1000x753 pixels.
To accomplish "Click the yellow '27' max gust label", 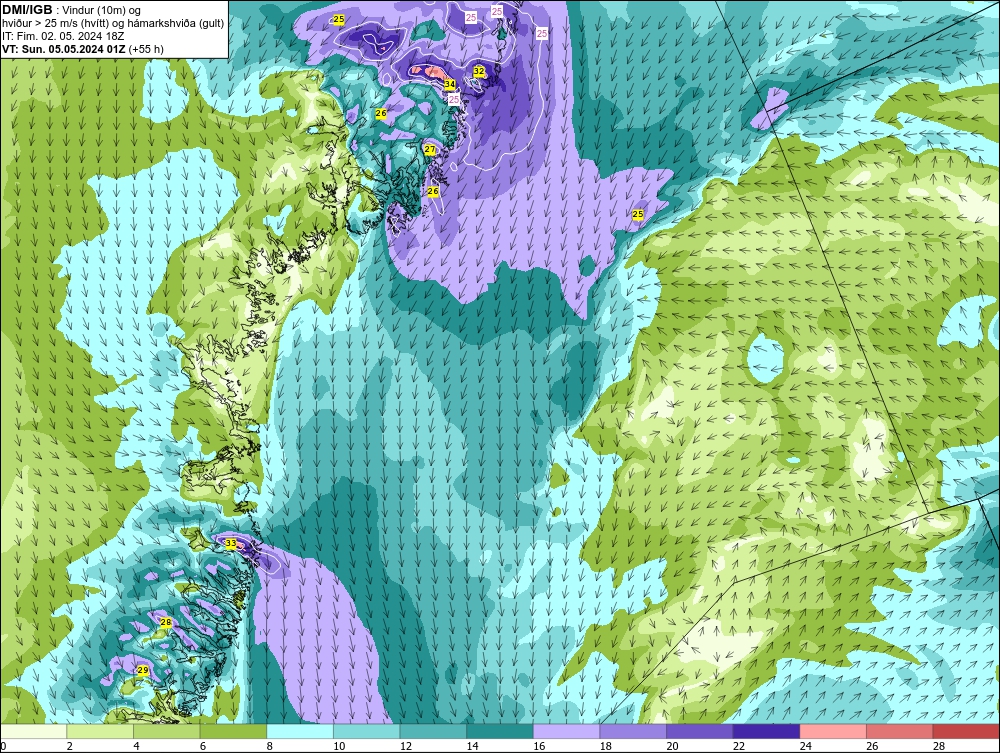I will click(x=430, y=149).
